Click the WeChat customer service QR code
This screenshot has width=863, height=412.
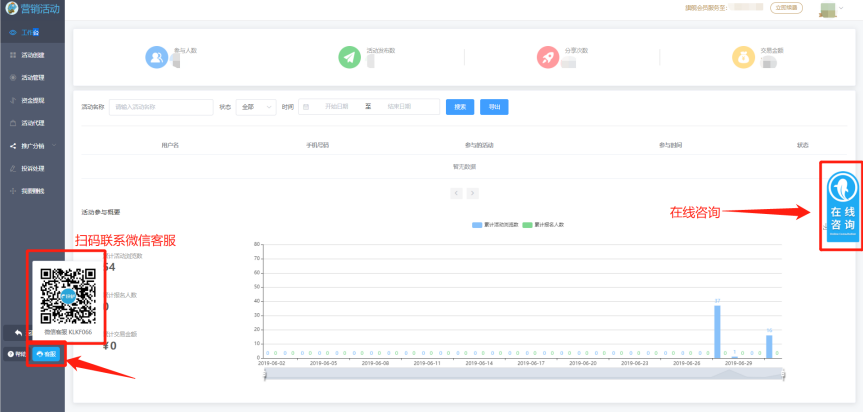(x=66, y=294)
